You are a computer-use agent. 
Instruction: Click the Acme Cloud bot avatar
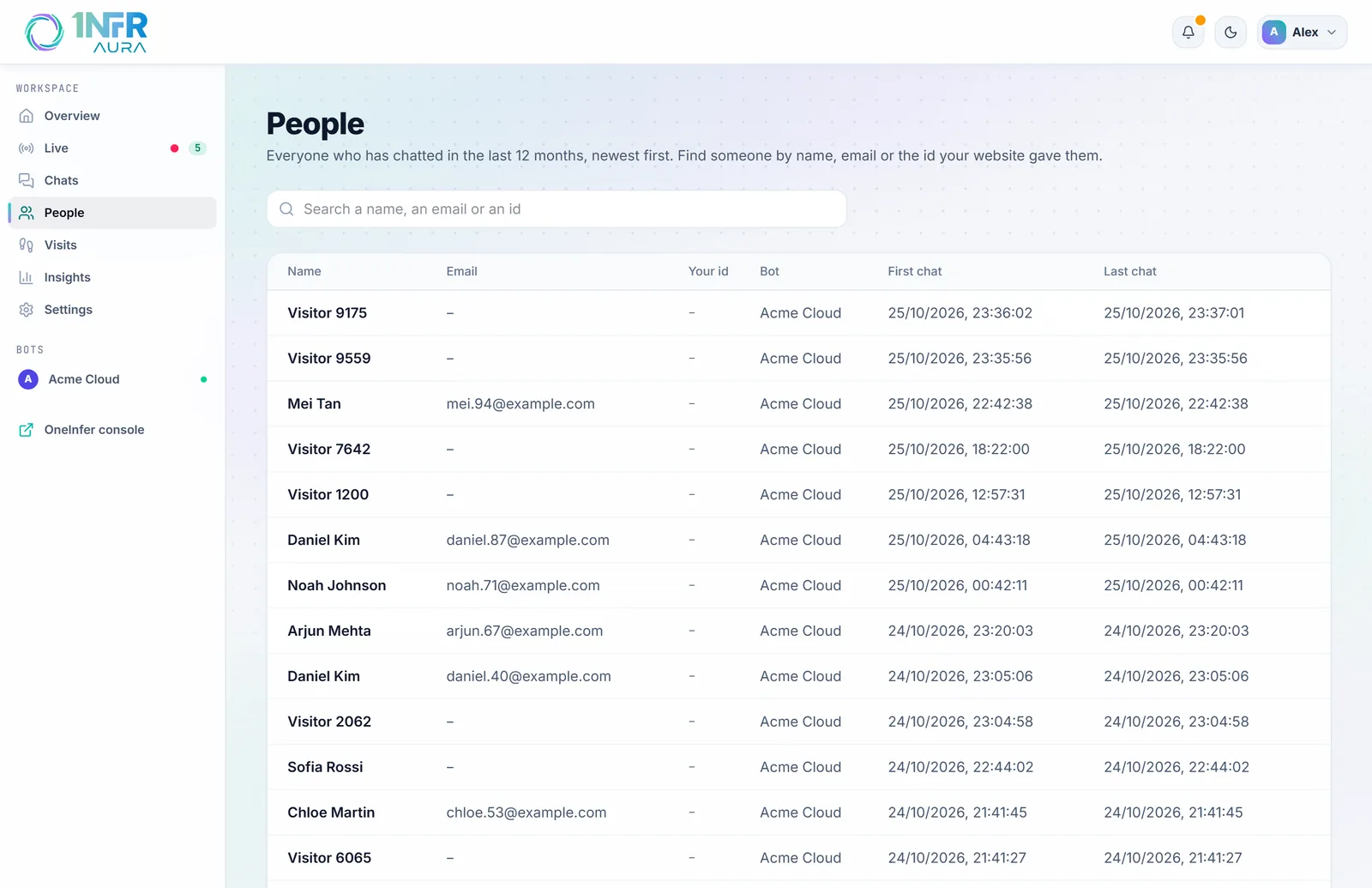pos(28,379)
